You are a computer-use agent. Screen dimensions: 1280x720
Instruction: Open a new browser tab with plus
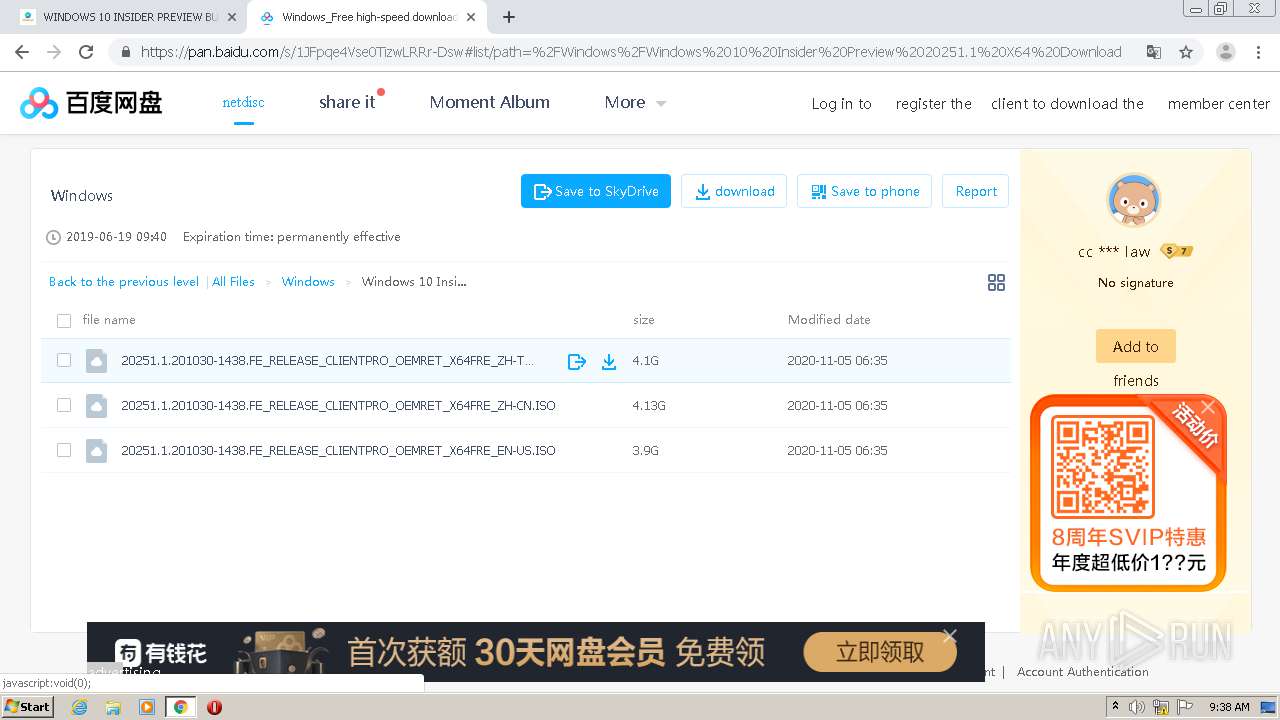tap(509, 17)
